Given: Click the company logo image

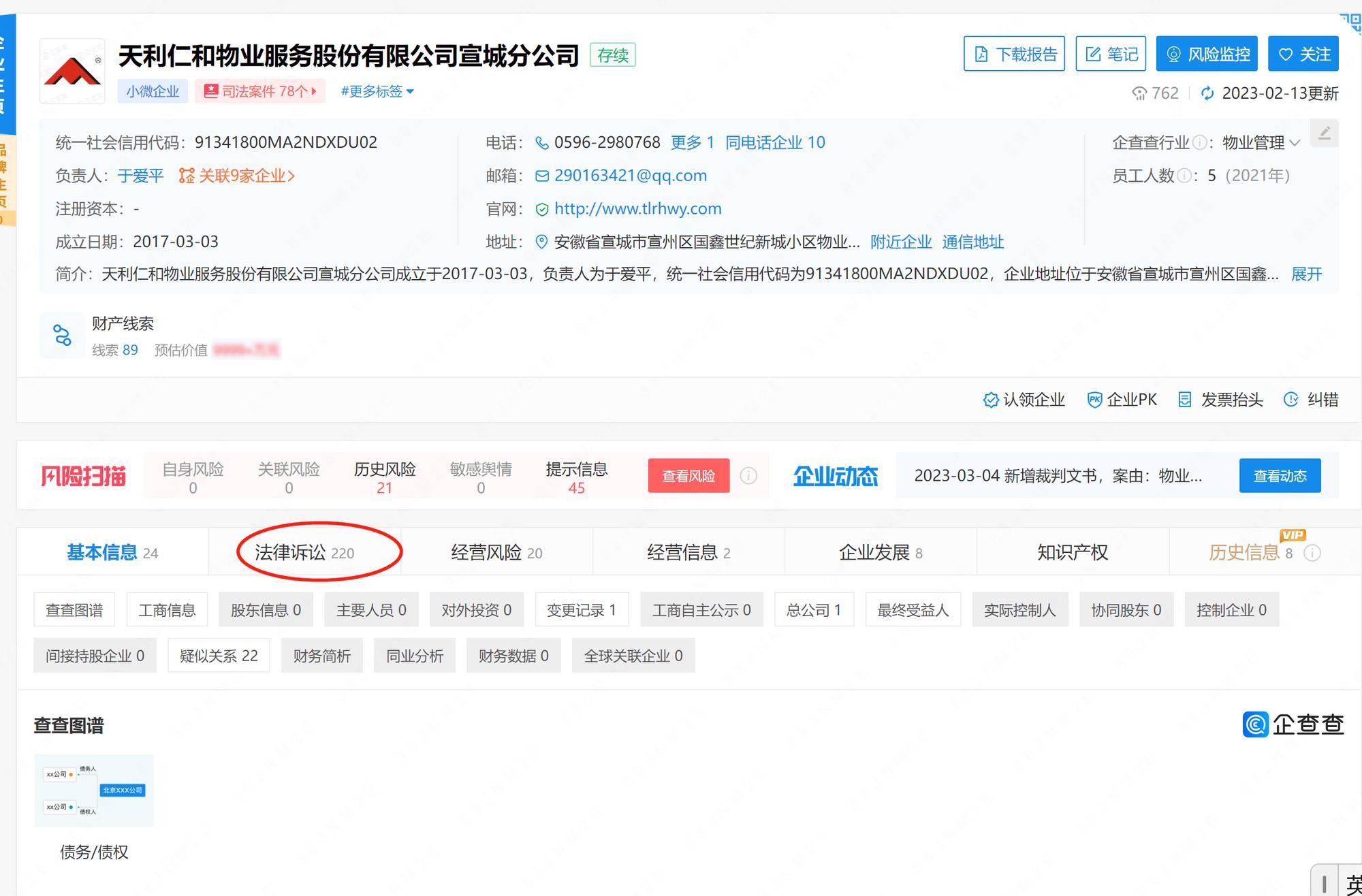Looking at the screenshot, I should (72, 71).
